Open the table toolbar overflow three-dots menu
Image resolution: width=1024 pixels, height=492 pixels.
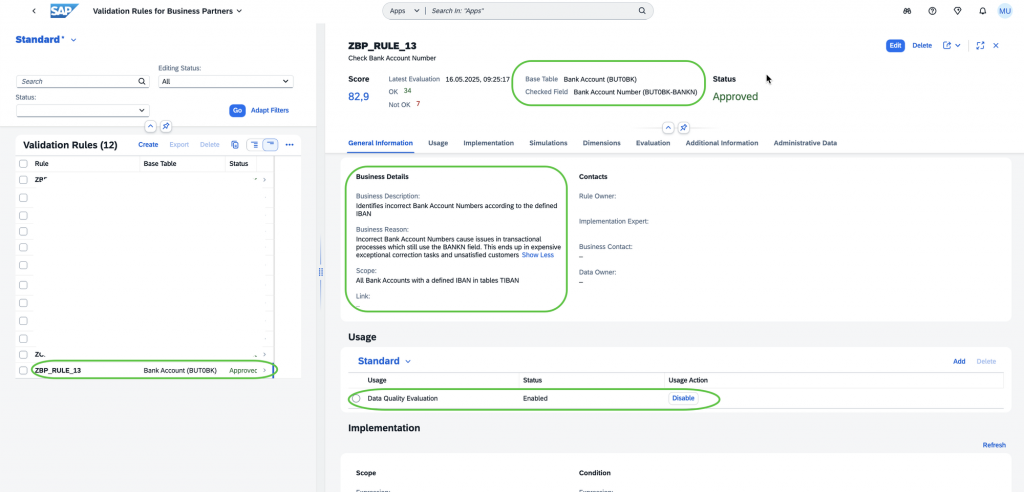[x=289, y=145]
